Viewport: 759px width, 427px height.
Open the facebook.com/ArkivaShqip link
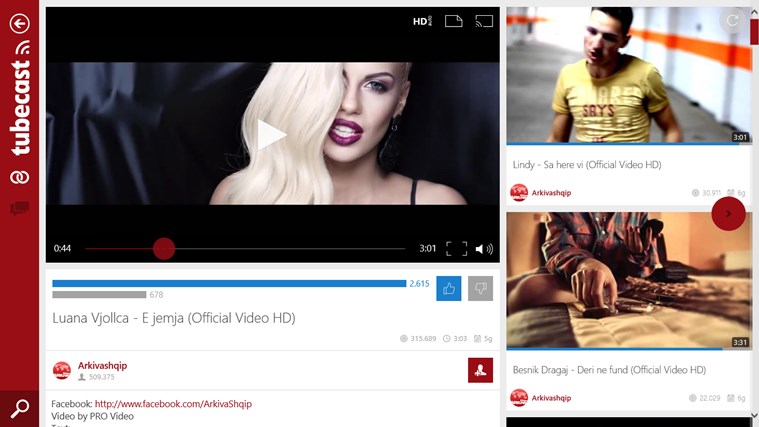click(173, 404)
